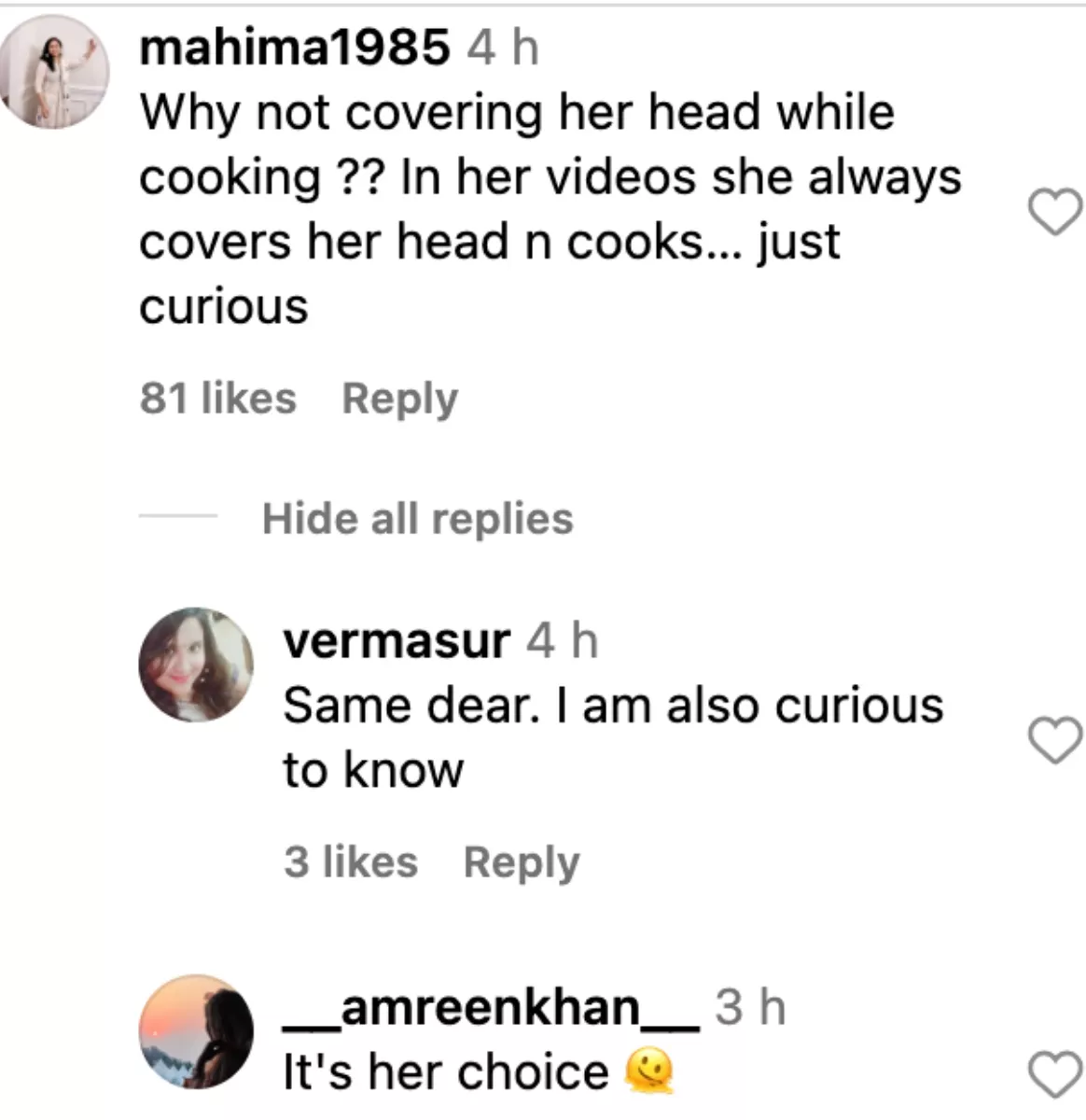
Task: Click the 4 h timestamp next to mahima1985
Action: click(503, 48)
